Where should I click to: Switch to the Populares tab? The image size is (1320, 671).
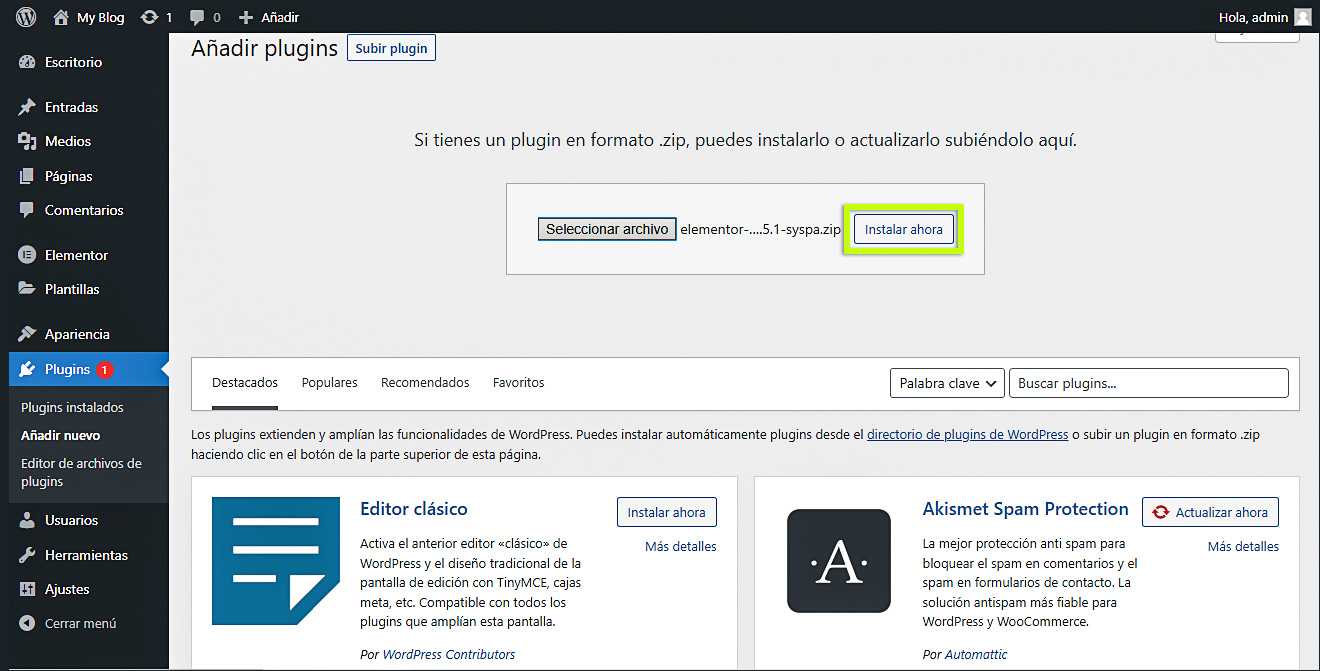point(329,383)
